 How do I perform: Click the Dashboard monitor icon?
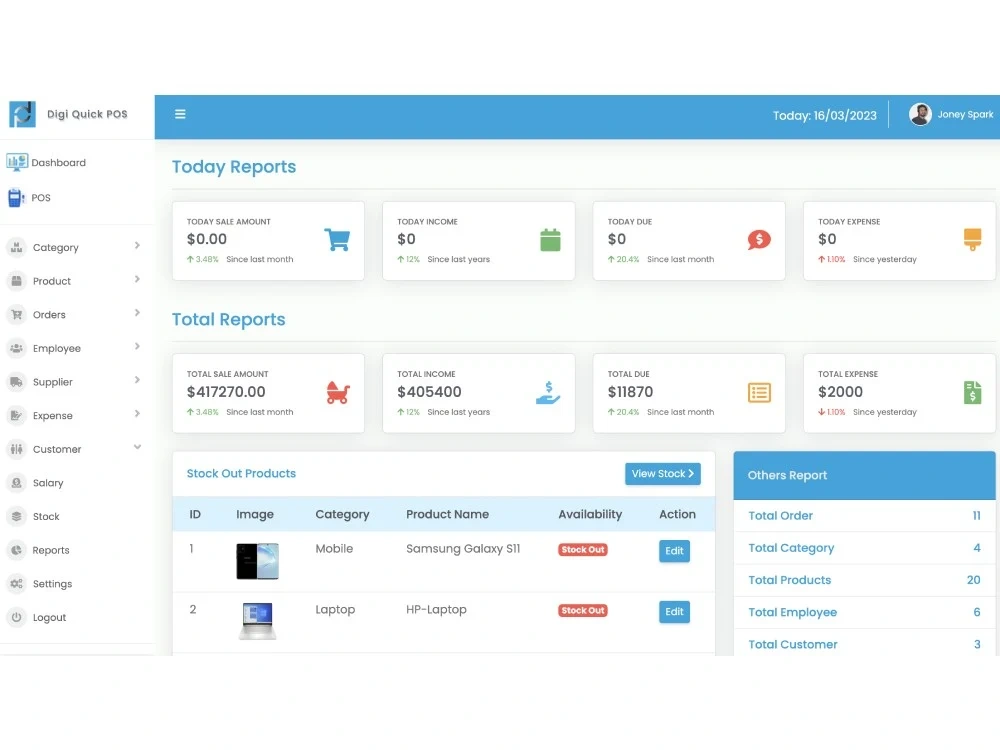point(17,162)
